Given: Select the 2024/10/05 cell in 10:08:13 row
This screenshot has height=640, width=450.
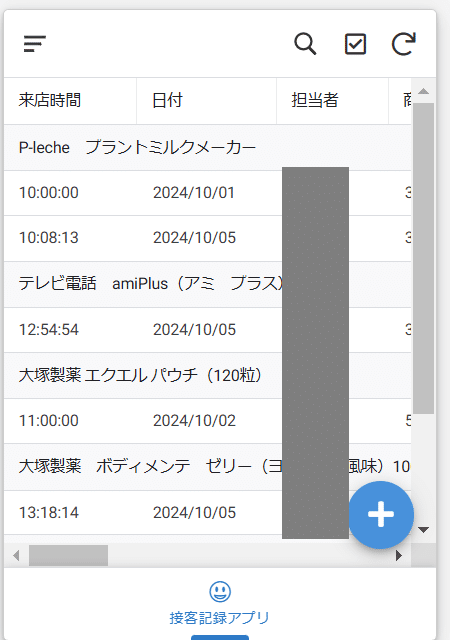Looking at the screenshot, I should click(194, 238).
